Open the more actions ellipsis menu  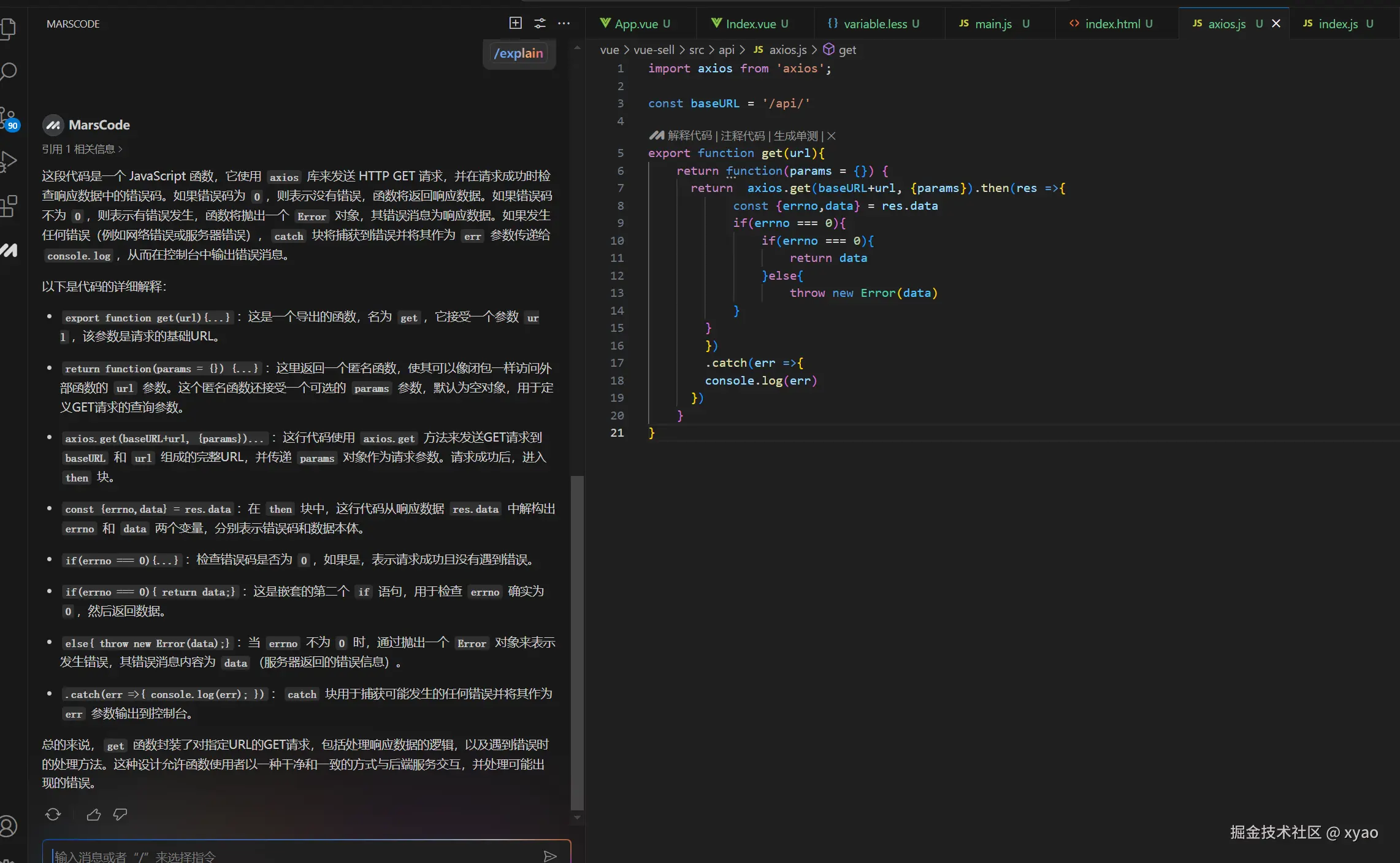[564, 23]
